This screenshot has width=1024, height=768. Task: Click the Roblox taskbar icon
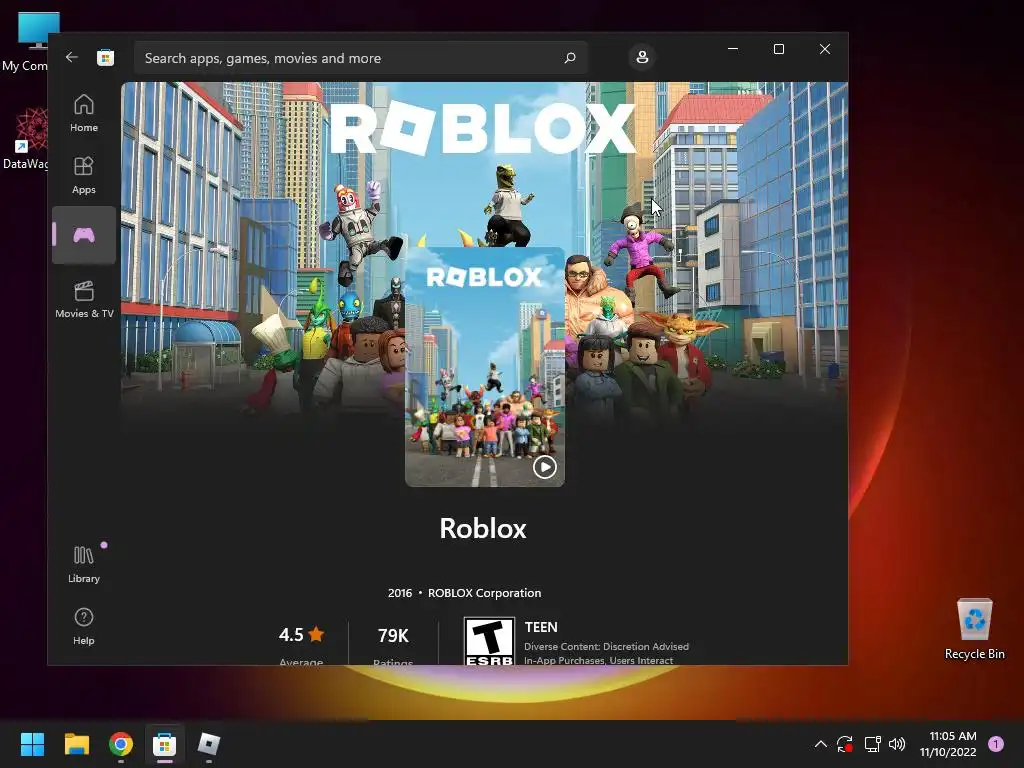point(208,744)
